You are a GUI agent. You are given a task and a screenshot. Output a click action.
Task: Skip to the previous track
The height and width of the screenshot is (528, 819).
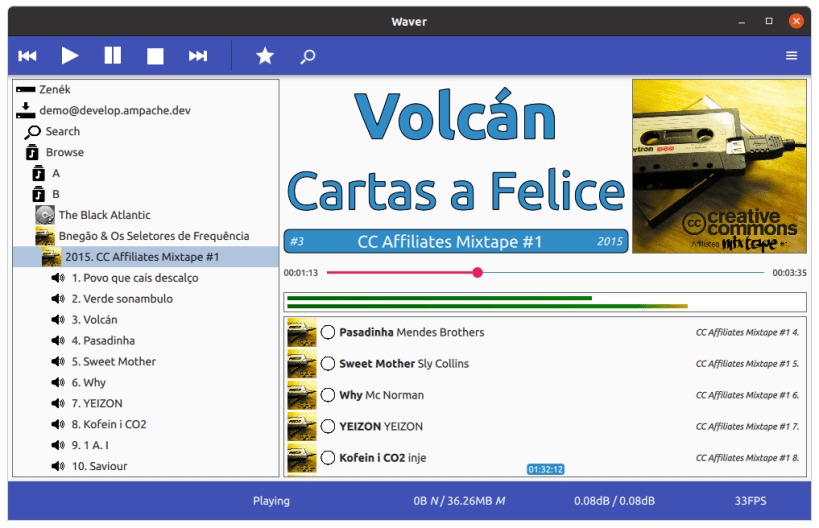pos(27,56)
